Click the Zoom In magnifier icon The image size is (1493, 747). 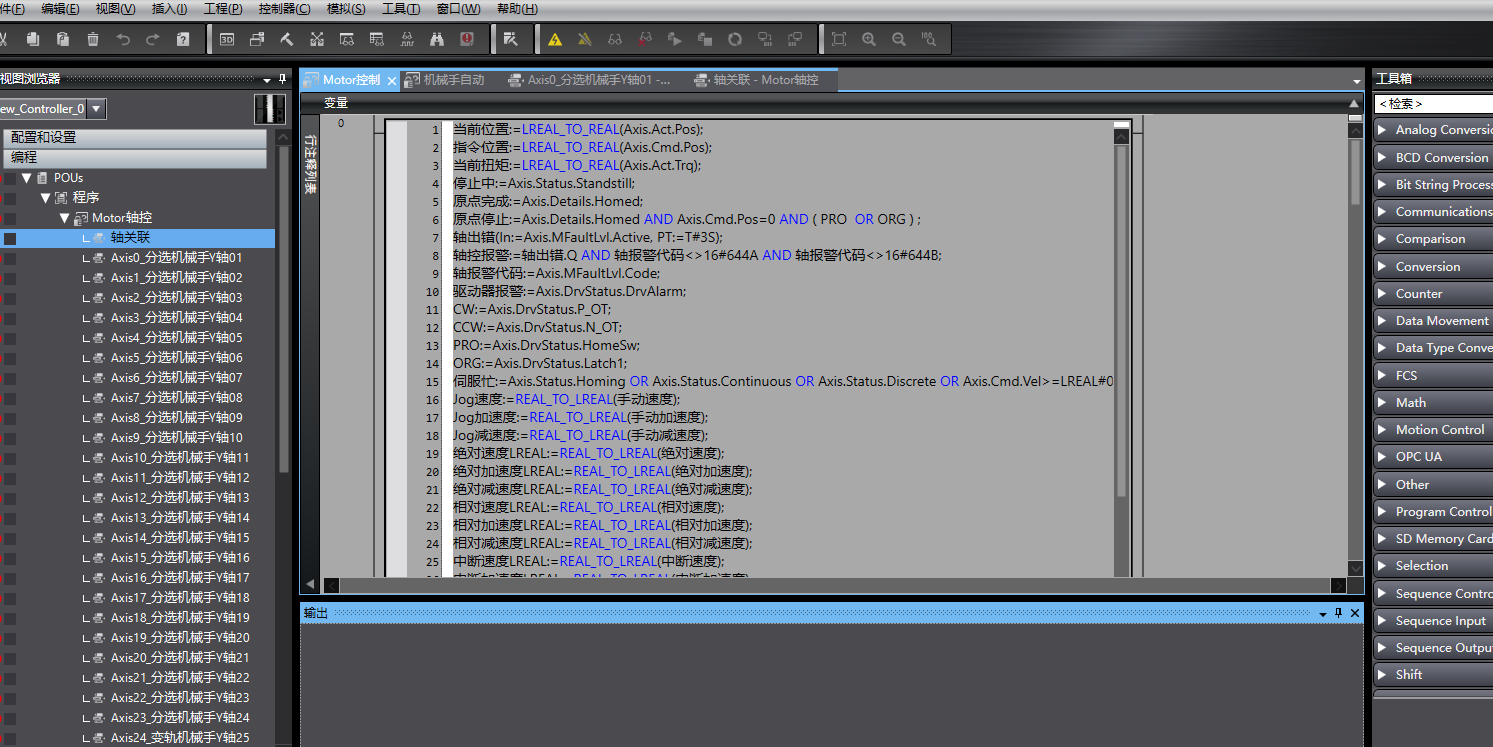869,39
